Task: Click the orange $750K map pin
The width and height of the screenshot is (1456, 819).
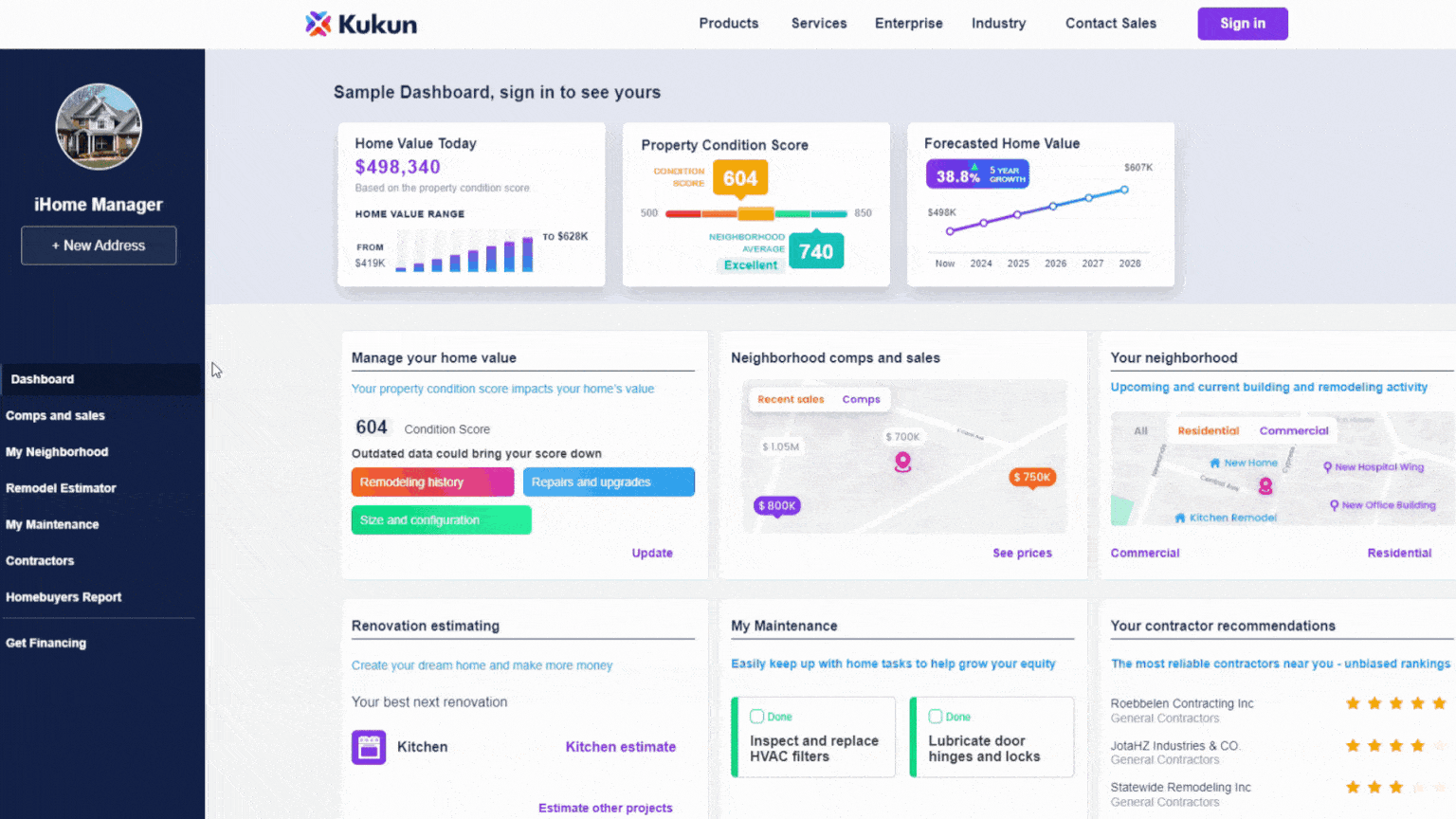Action: tap(1032, 477)
